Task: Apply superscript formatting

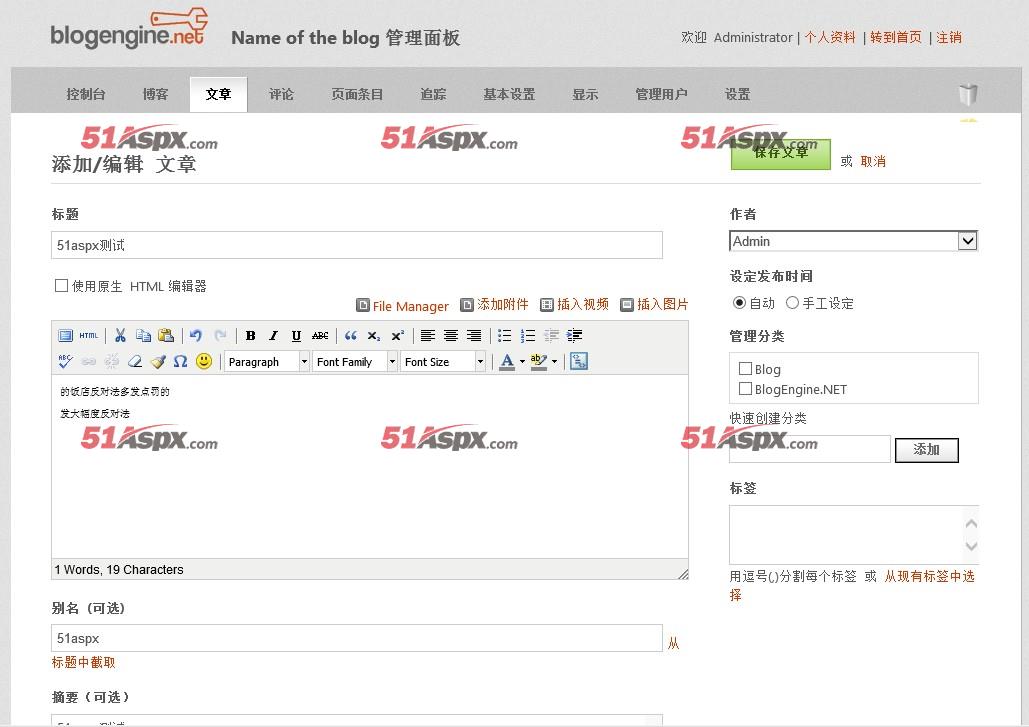Action: tap(397, 336)
